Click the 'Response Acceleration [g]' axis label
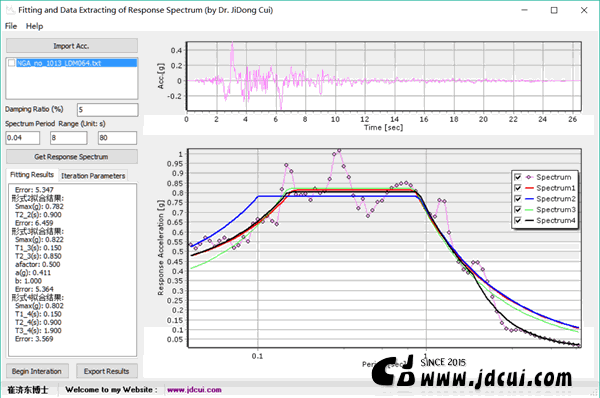 (161, 248)
